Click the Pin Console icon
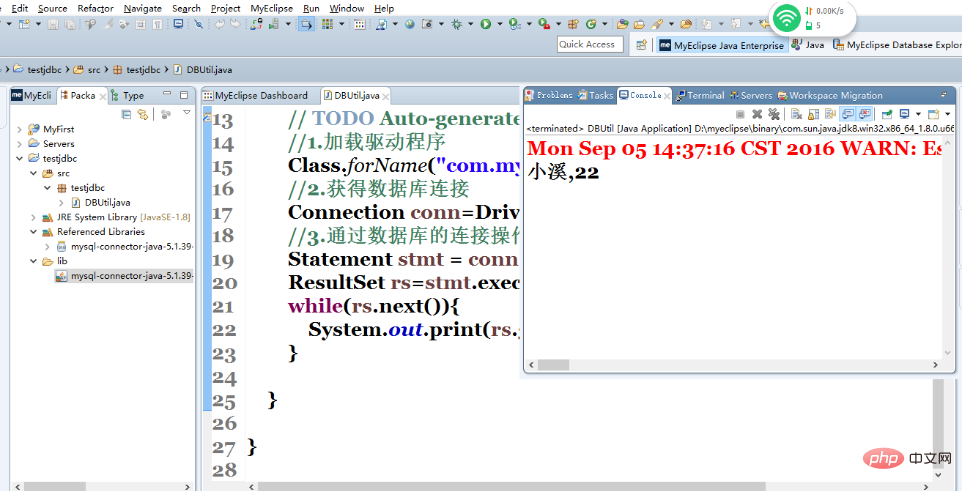The width and height of the screenshot is (962, 491). click(887, 114)
